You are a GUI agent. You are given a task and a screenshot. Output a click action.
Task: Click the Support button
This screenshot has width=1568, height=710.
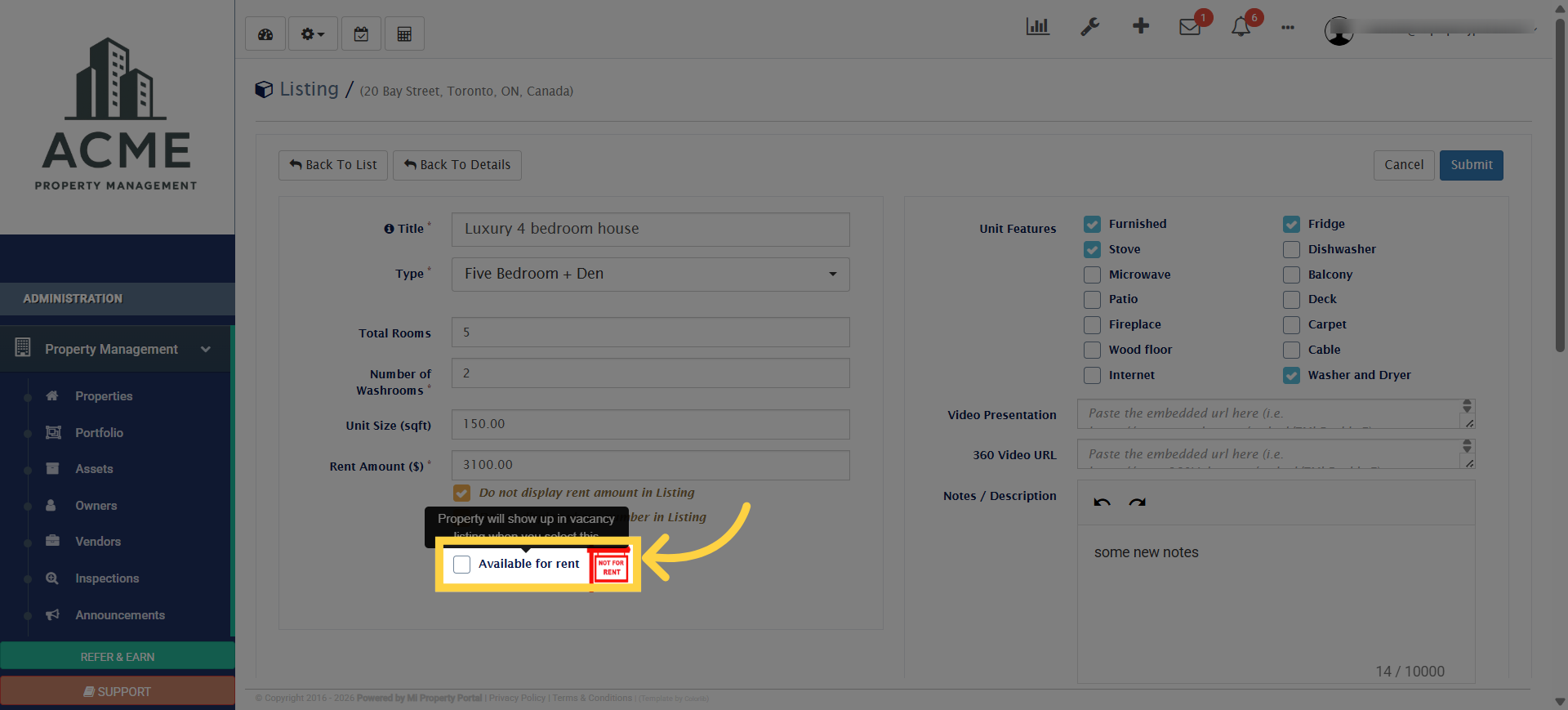click(118, 691)
